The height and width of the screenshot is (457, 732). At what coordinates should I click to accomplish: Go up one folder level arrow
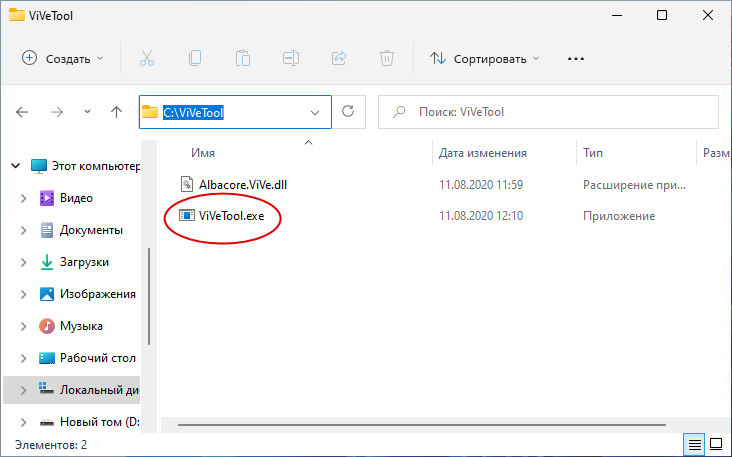click(x=116, y=112)
